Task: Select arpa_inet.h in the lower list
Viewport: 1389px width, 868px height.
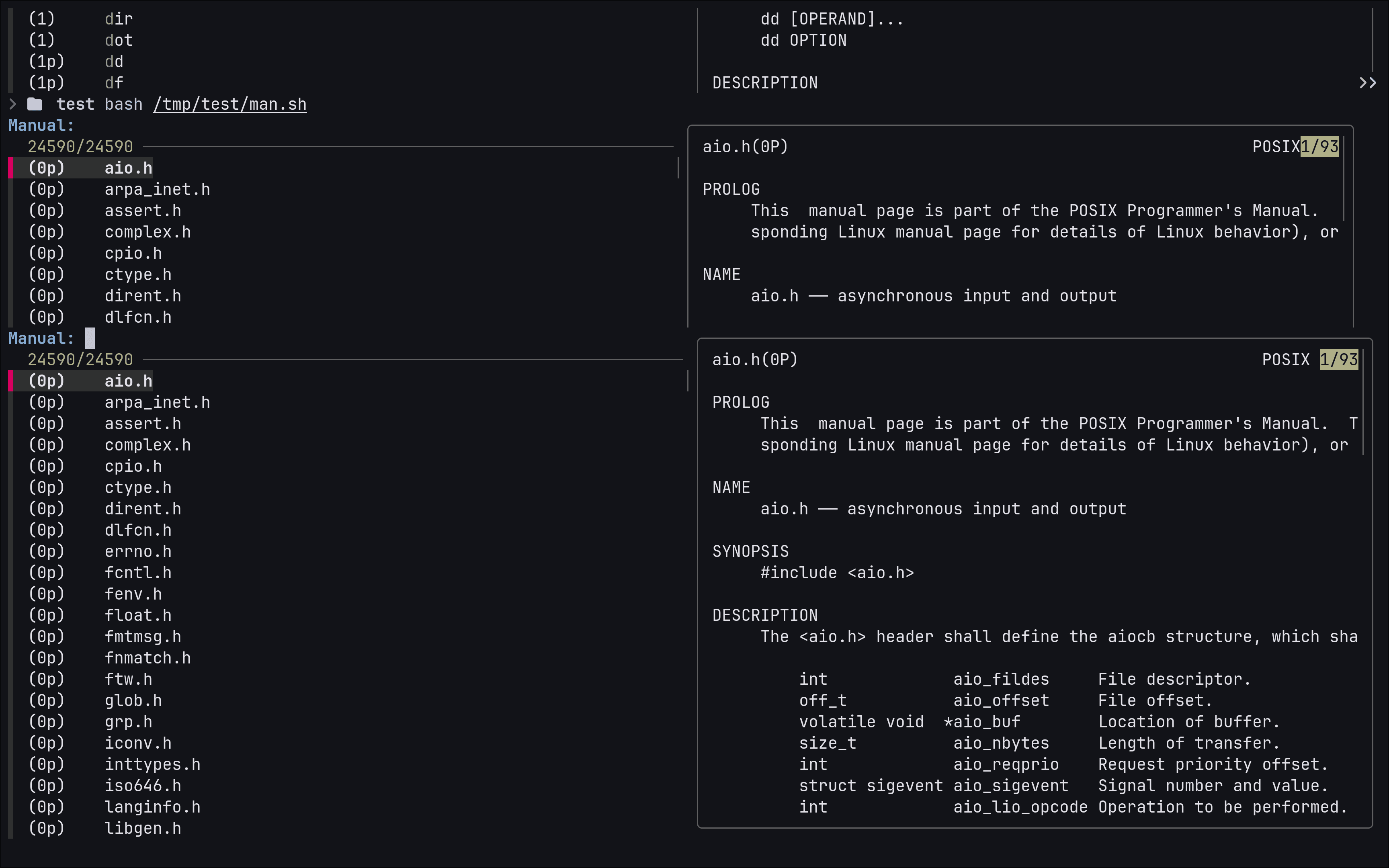Action: coord(157,402)
